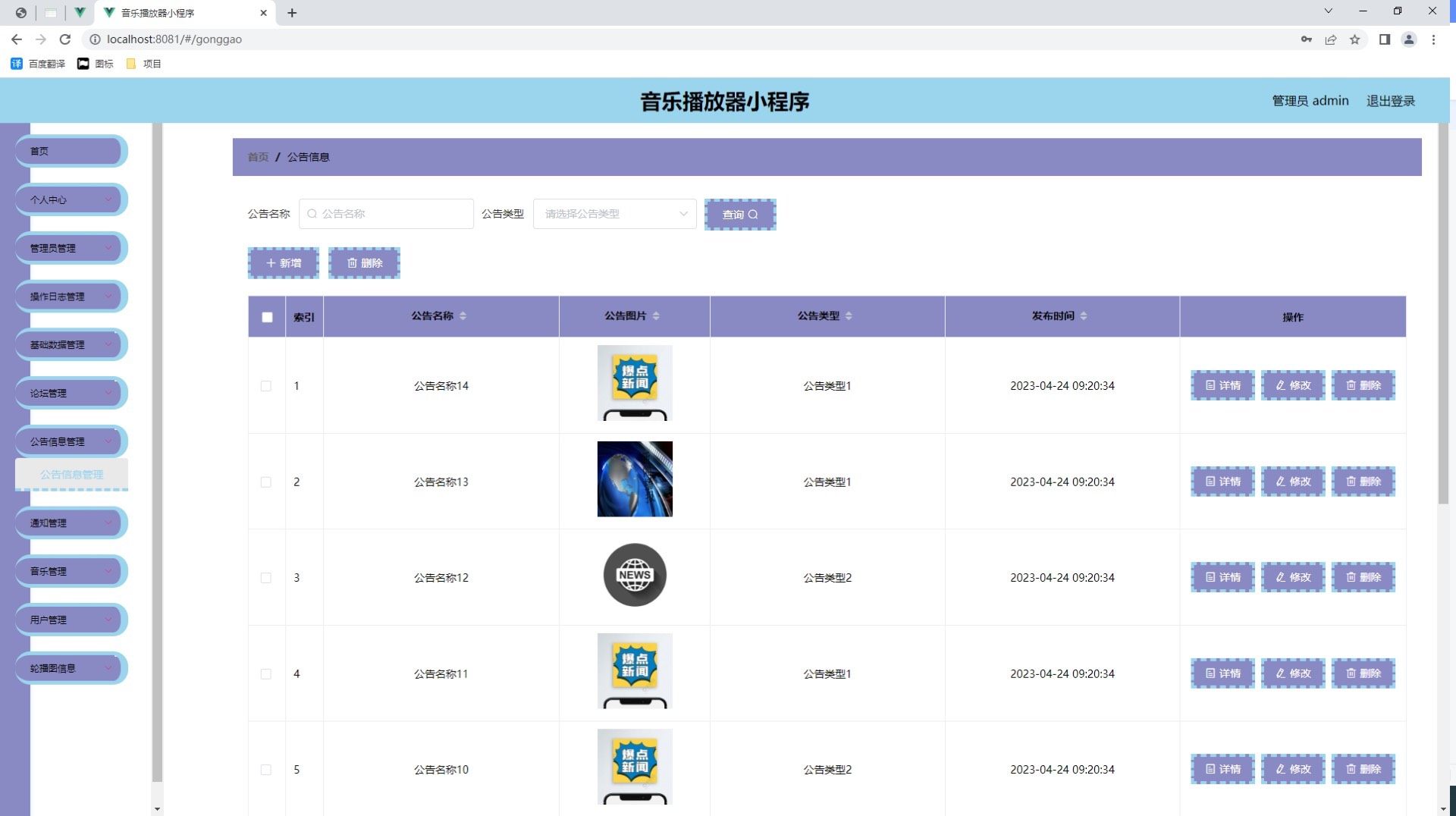Select the checkbox for row 公告名称12

[x=266, y=578]
